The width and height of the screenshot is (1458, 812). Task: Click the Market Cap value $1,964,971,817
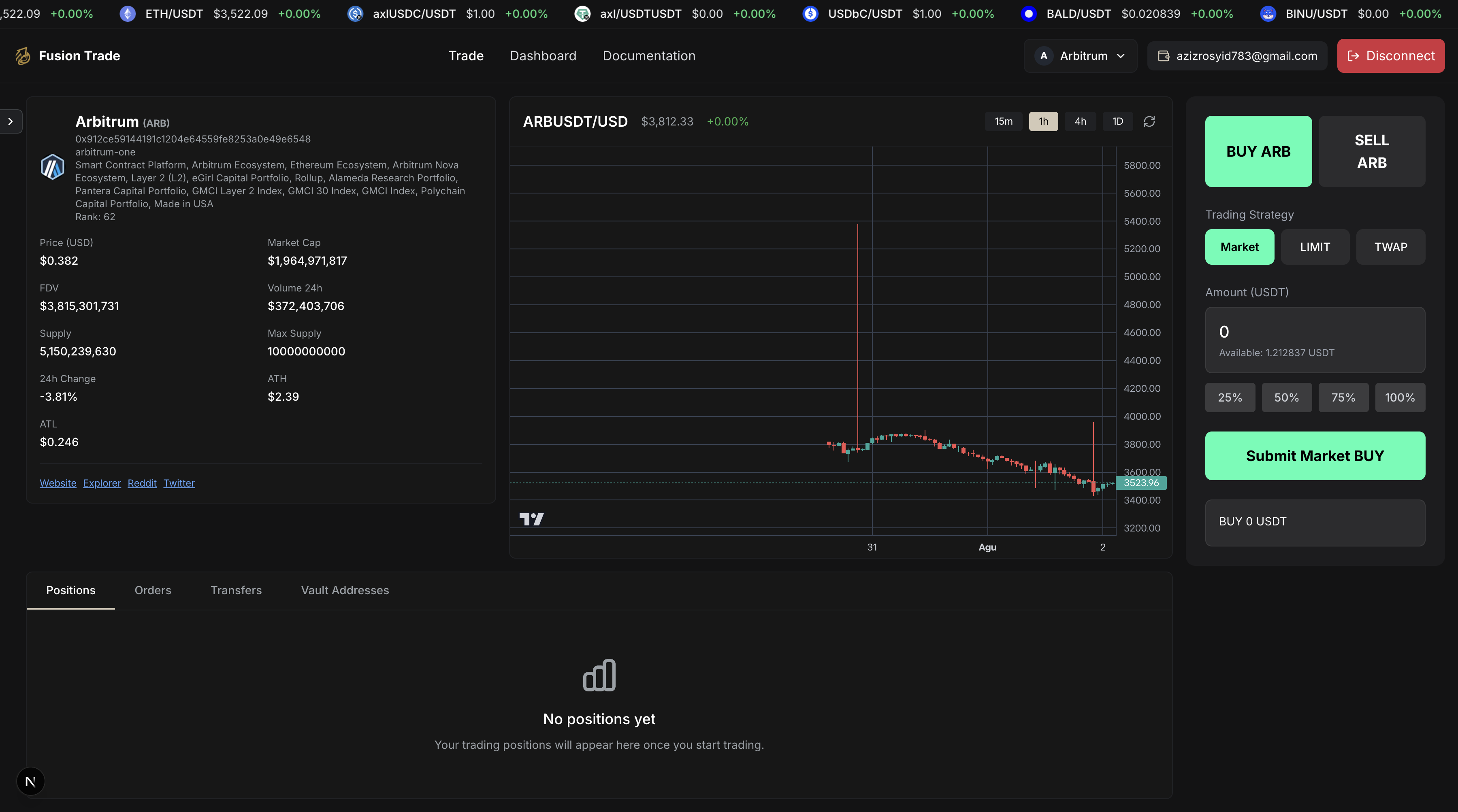point(307,260)
